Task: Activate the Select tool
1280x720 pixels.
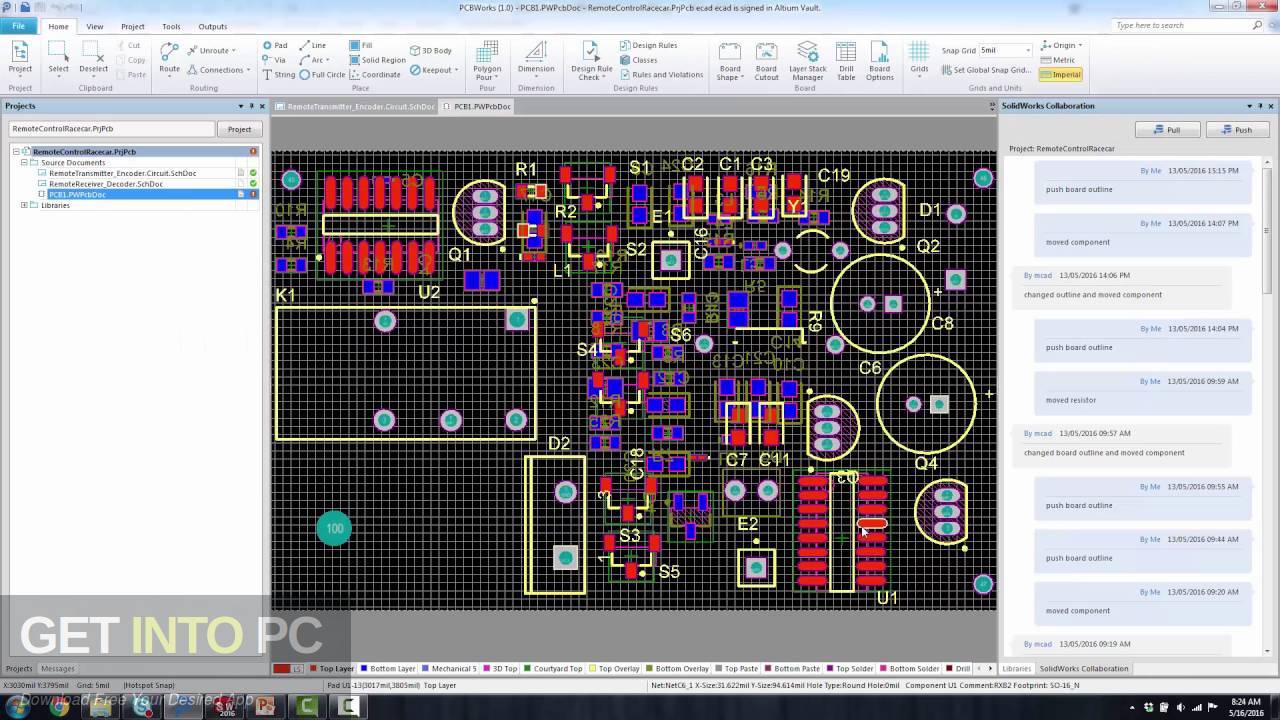Action: coord(59,58)
